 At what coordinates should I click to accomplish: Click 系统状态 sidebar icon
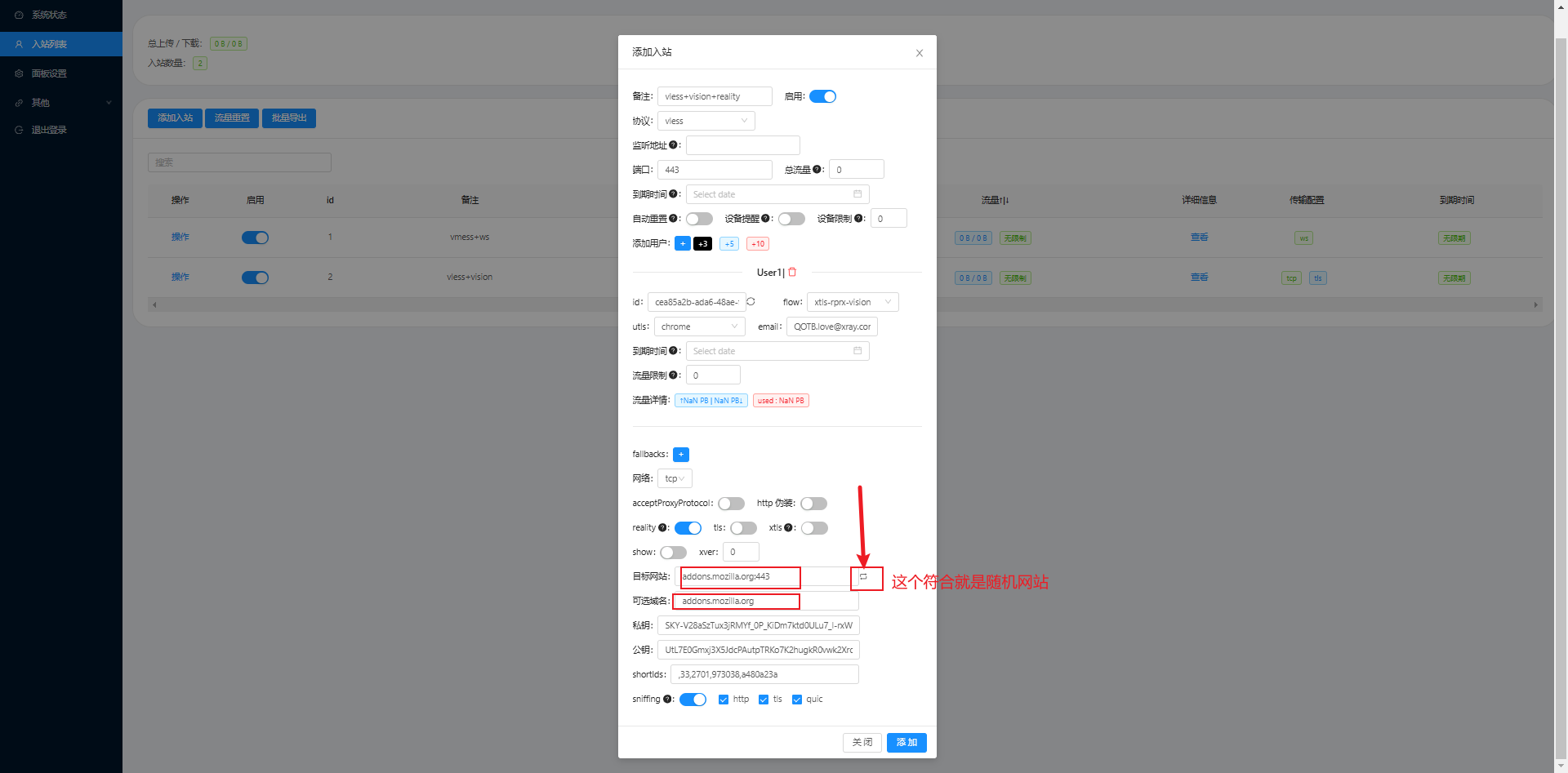point(19,15)
